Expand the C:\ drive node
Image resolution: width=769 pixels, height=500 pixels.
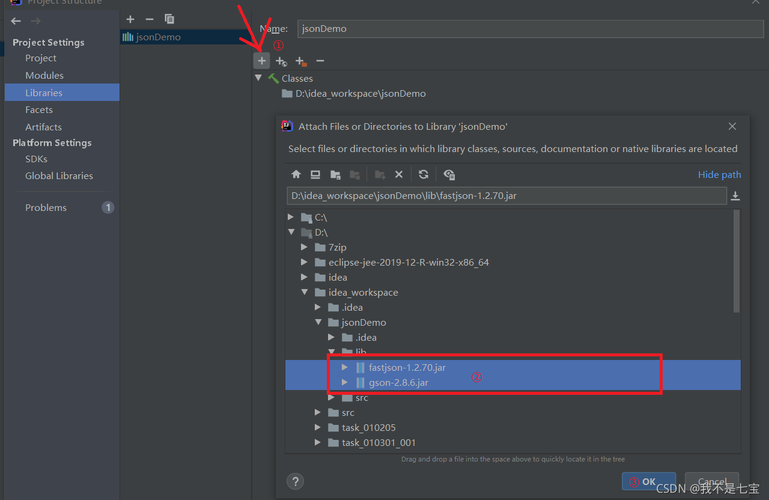tap(291, 217)
